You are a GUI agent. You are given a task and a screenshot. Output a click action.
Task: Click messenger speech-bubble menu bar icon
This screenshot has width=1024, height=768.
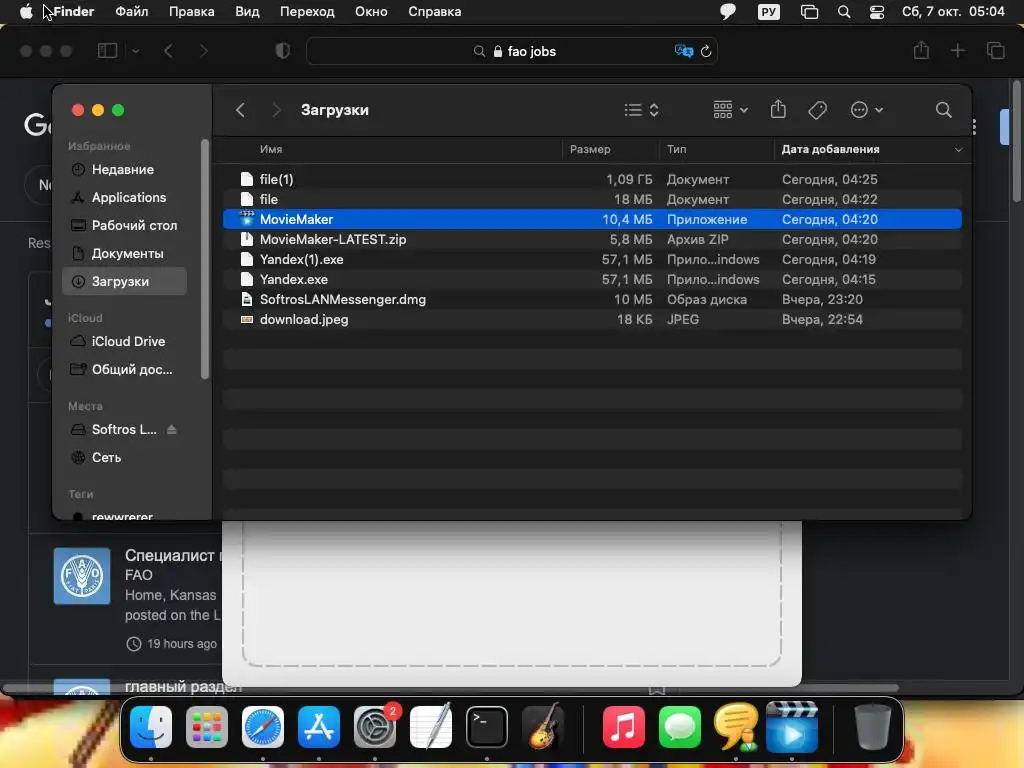point(728,12)
